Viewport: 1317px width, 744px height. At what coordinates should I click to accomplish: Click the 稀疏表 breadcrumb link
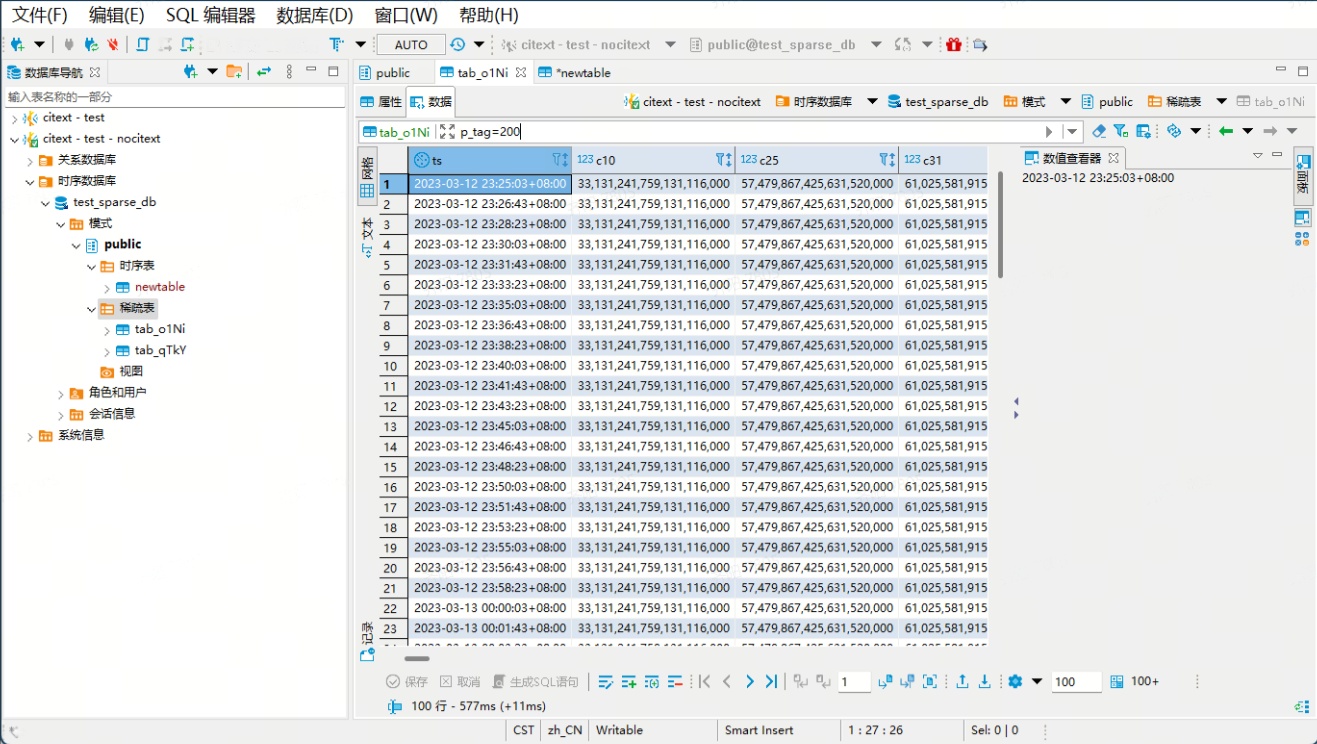pyautogui.click(x=1175, y=101)
